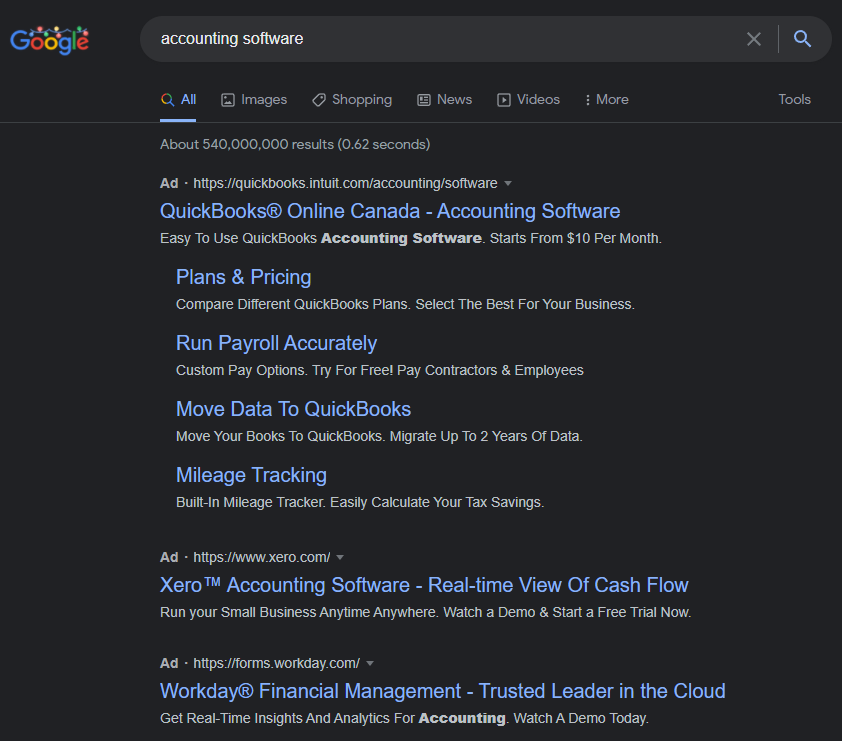Expand the More search options menu
842x741 pixels.
pos(607,99)
